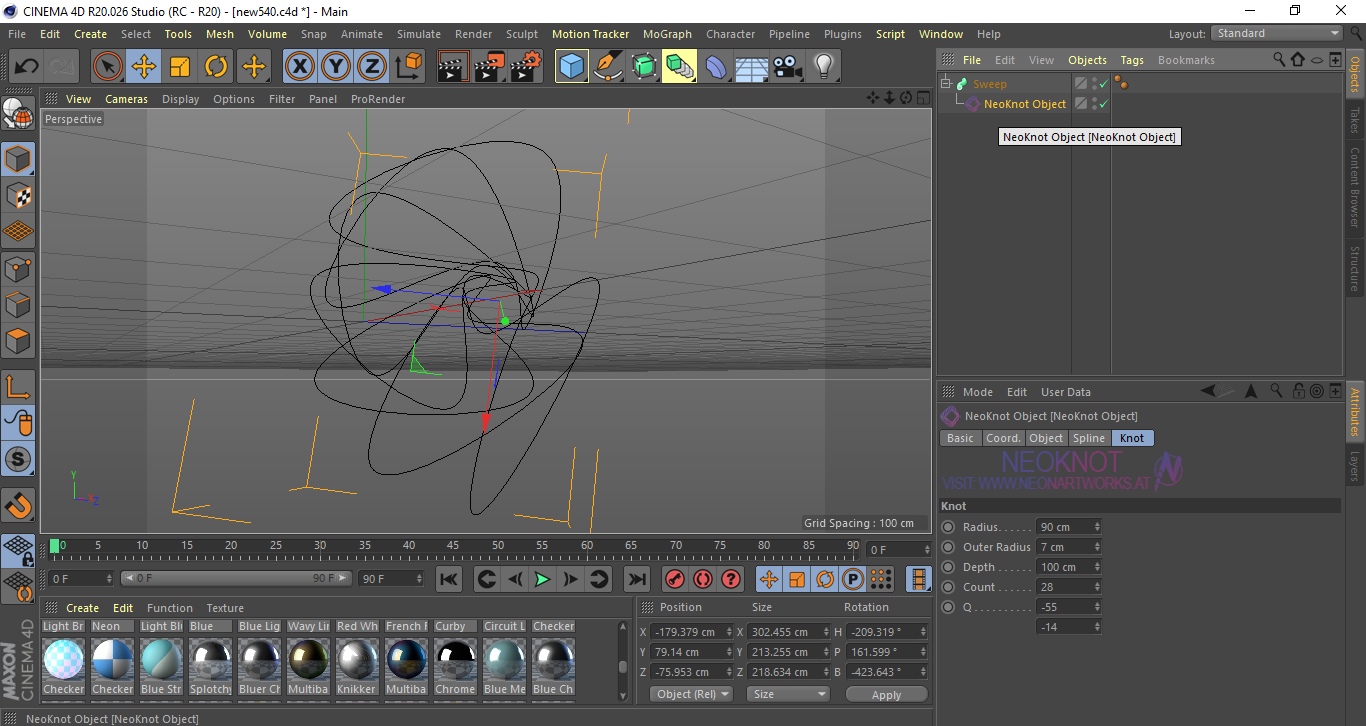Click the timeline range slider bar
This screenshot has height=726, width=1366.
click(x=236, y=578)
